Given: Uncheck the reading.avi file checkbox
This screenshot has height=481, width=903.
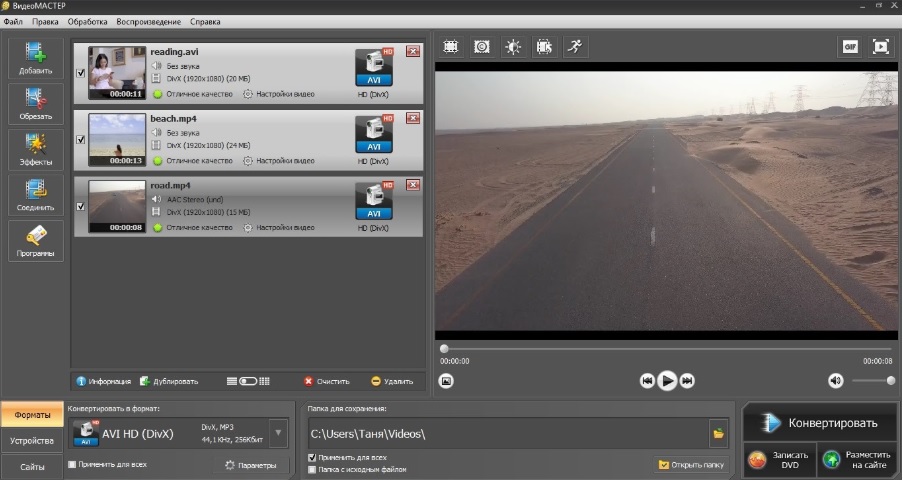Looking at the screenshot, I should tap(80, 72).
